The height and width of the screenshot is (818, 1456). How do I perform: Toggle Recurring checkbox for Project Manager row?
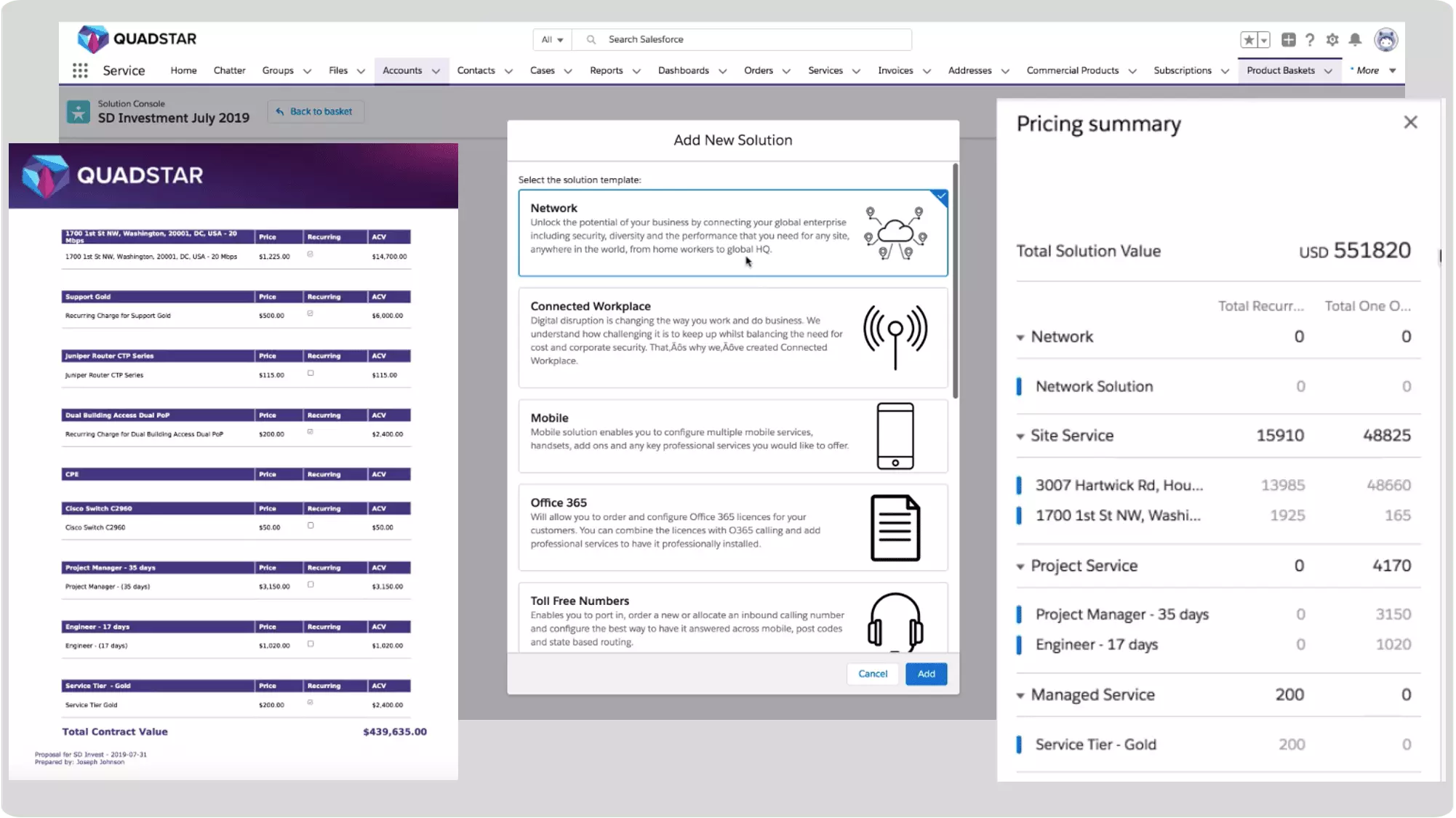coord(311,585)
